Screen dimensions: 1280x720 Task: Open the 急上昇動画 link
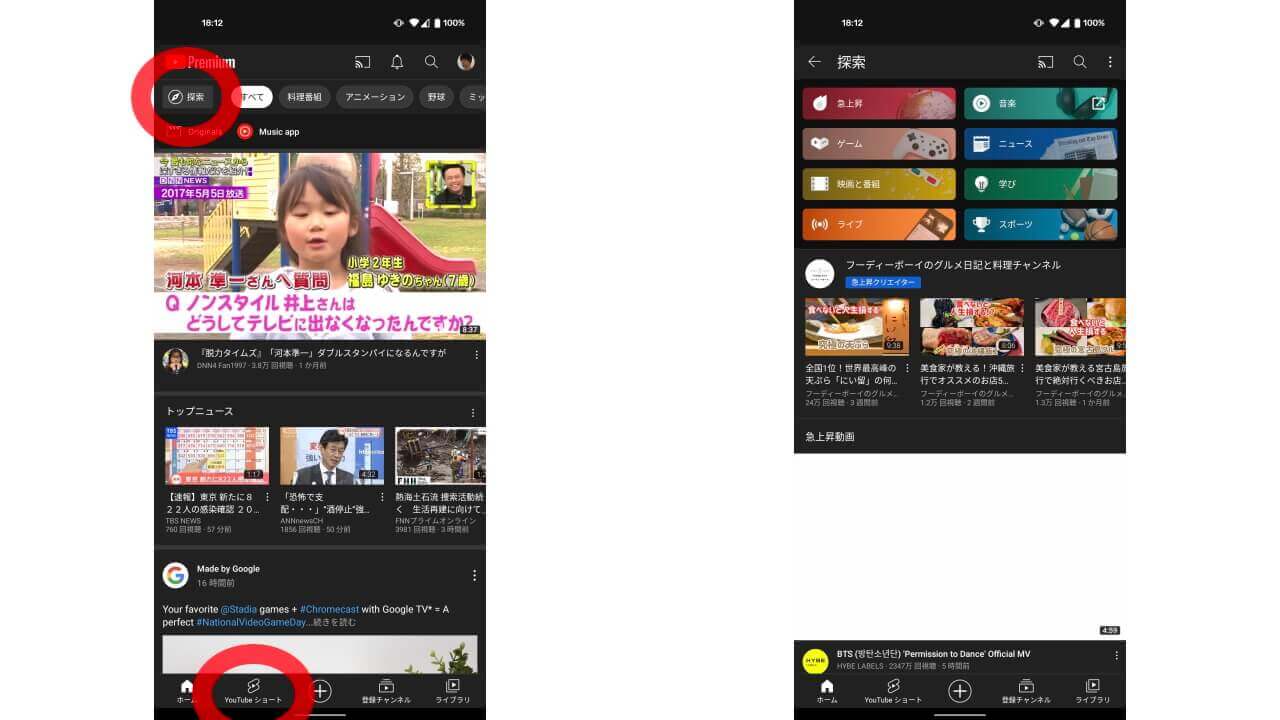click(828, 437)
